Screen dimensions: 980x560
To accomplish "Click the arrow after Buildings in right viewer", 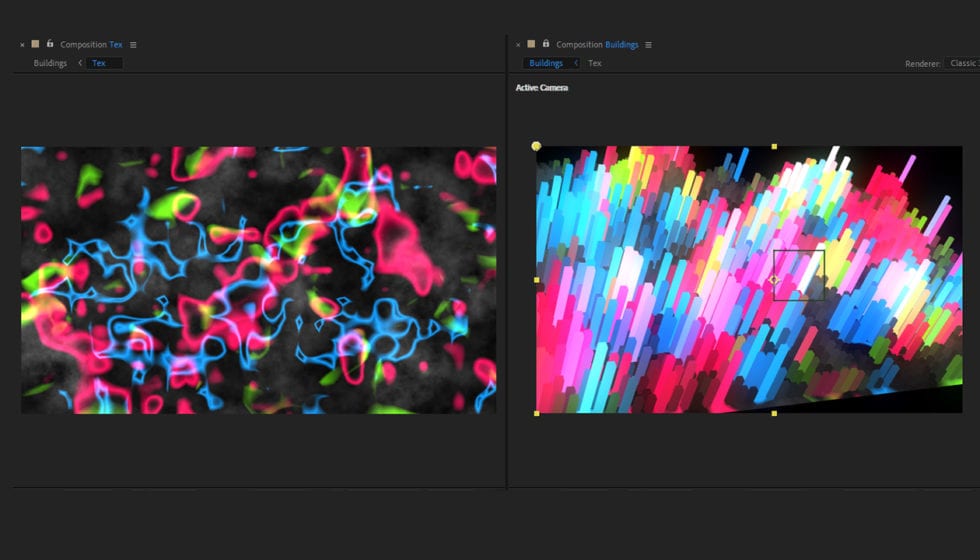I will [576, 63].
